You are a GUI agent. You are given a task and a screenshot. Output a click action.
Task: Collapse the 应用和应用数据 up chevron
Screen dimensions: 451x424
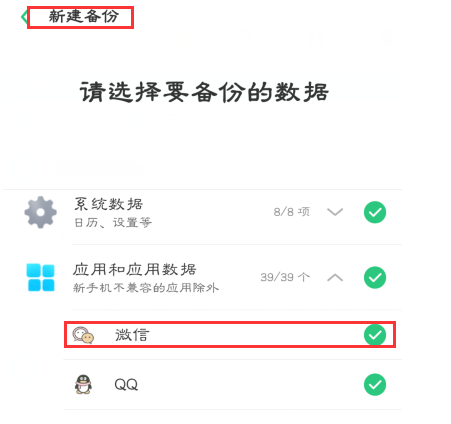click(x=335, y=277)
